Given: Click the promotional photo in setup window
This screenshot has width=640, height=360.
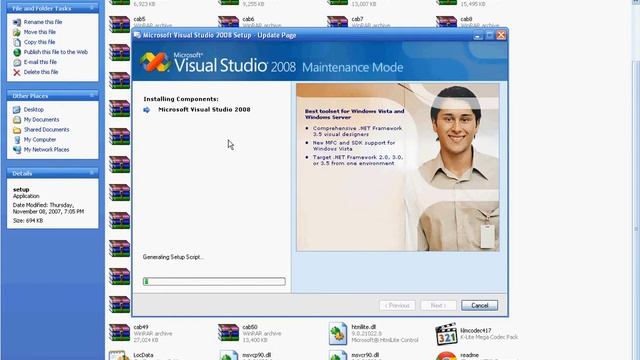Looking at the screenshot, I should click(398, 167).
